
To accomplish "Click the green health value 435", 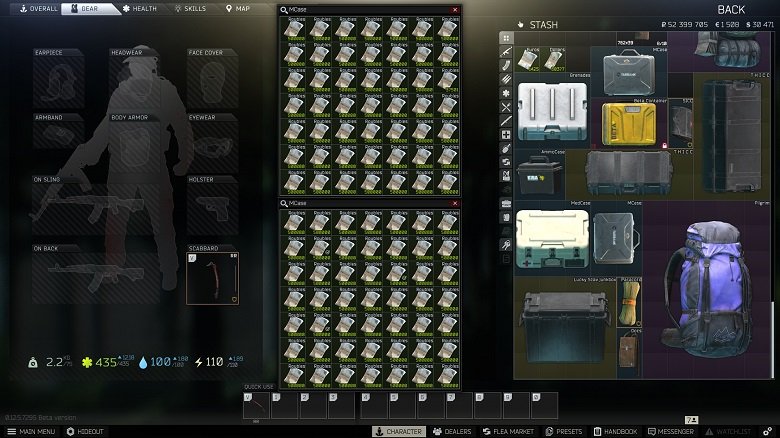I will pyautogui.click(x=106, y=362).
